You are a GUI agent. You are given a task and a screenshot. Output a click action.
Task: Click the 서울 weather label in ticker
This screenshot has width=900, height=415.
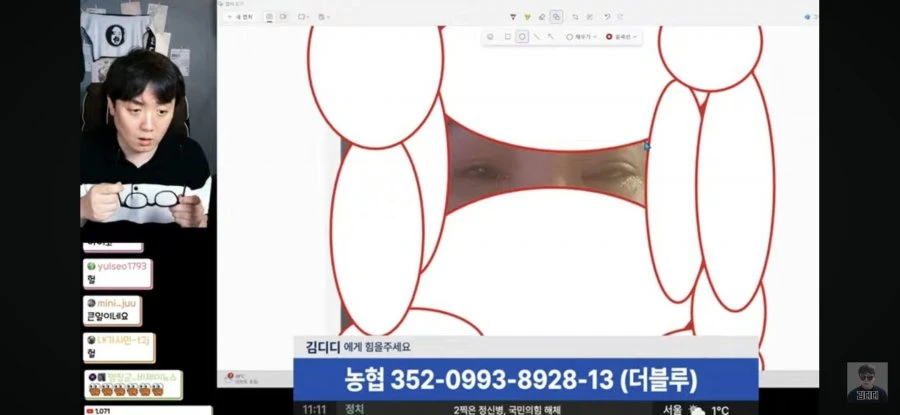672,410
